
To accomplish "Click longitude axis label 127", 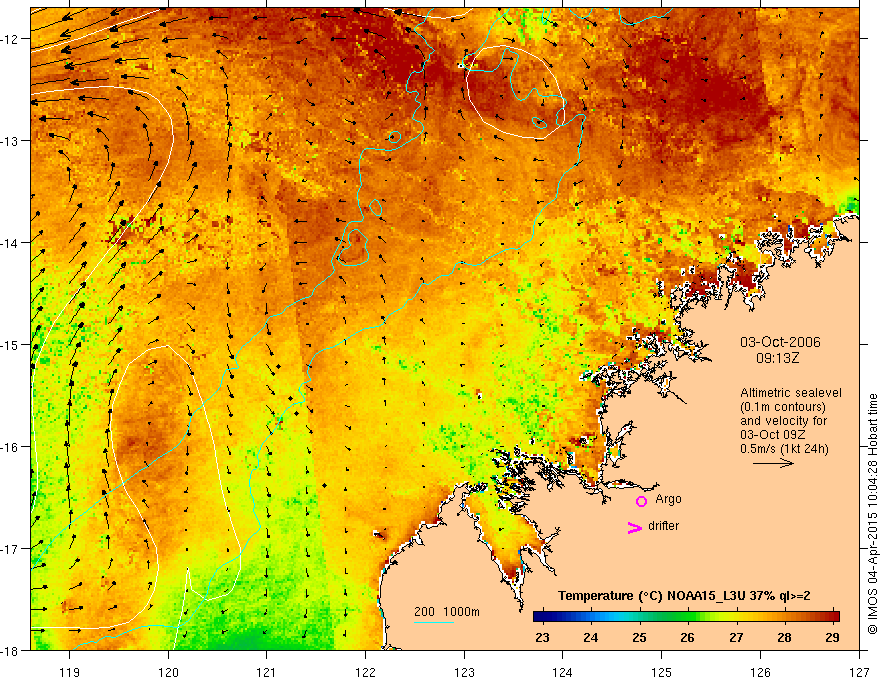I will pyautogui.click(x=859, y=672).
